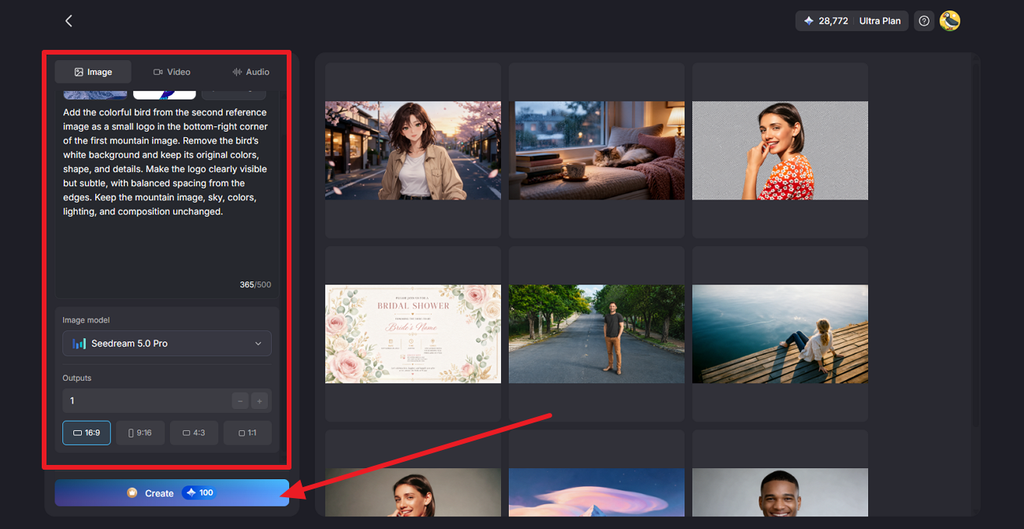Screen dimensions: 1024x529
Task: Select the 1:1 aspect ratio
Action: click(248, 433)
